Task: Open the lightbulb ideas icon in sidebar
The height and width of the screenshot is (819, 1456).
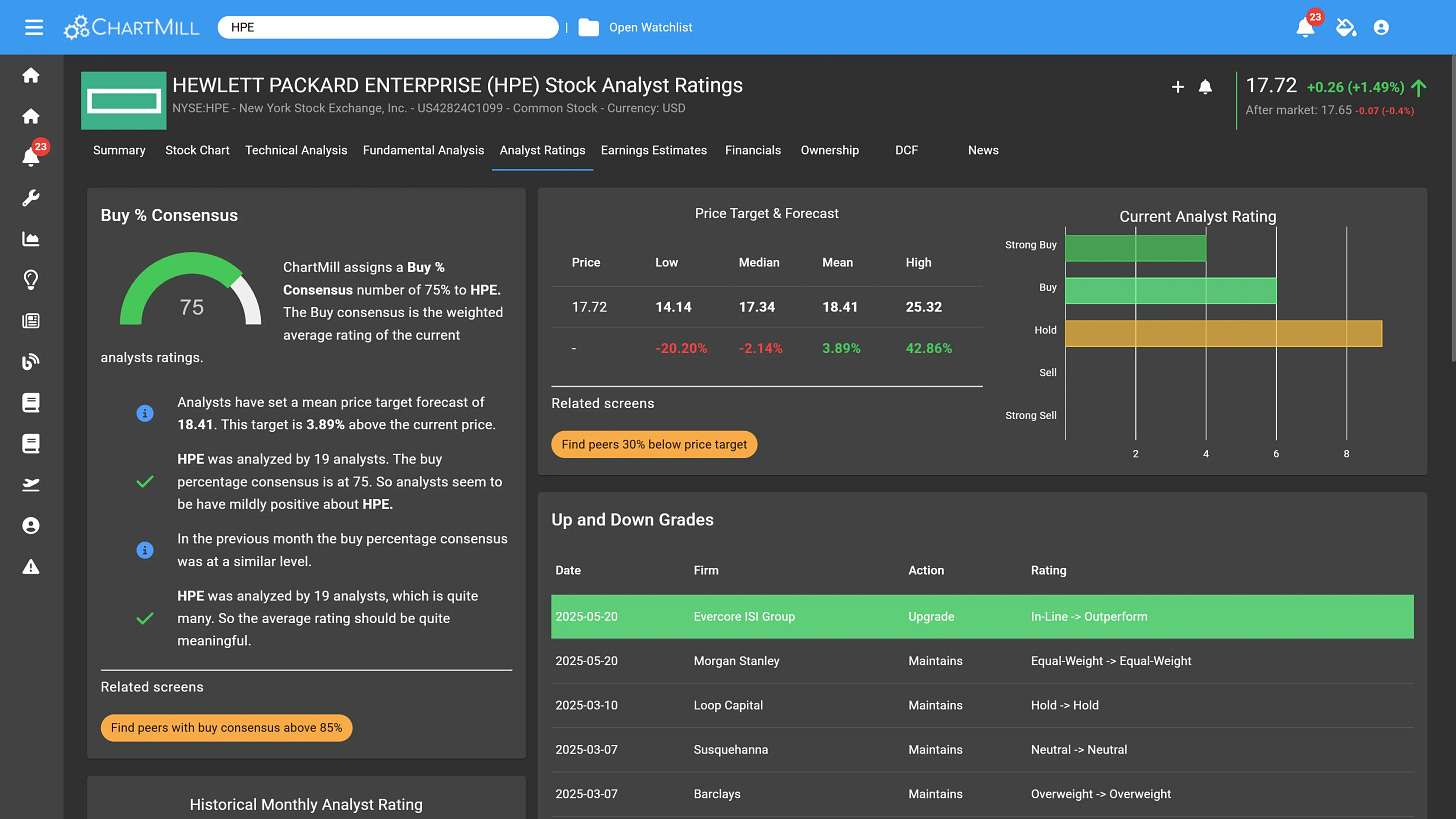Action: pyautogui.click(x=31, y=279)
